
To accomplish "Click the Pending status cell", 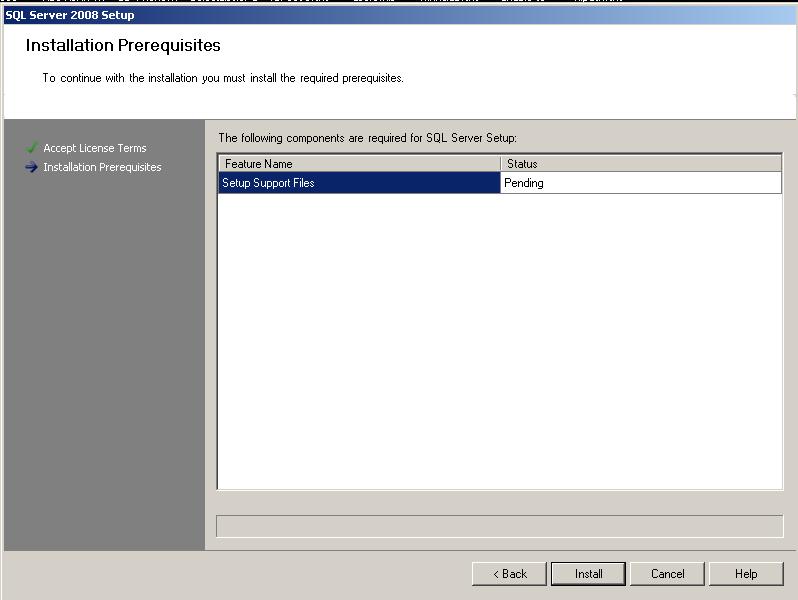I will click(x=641, y=183).
